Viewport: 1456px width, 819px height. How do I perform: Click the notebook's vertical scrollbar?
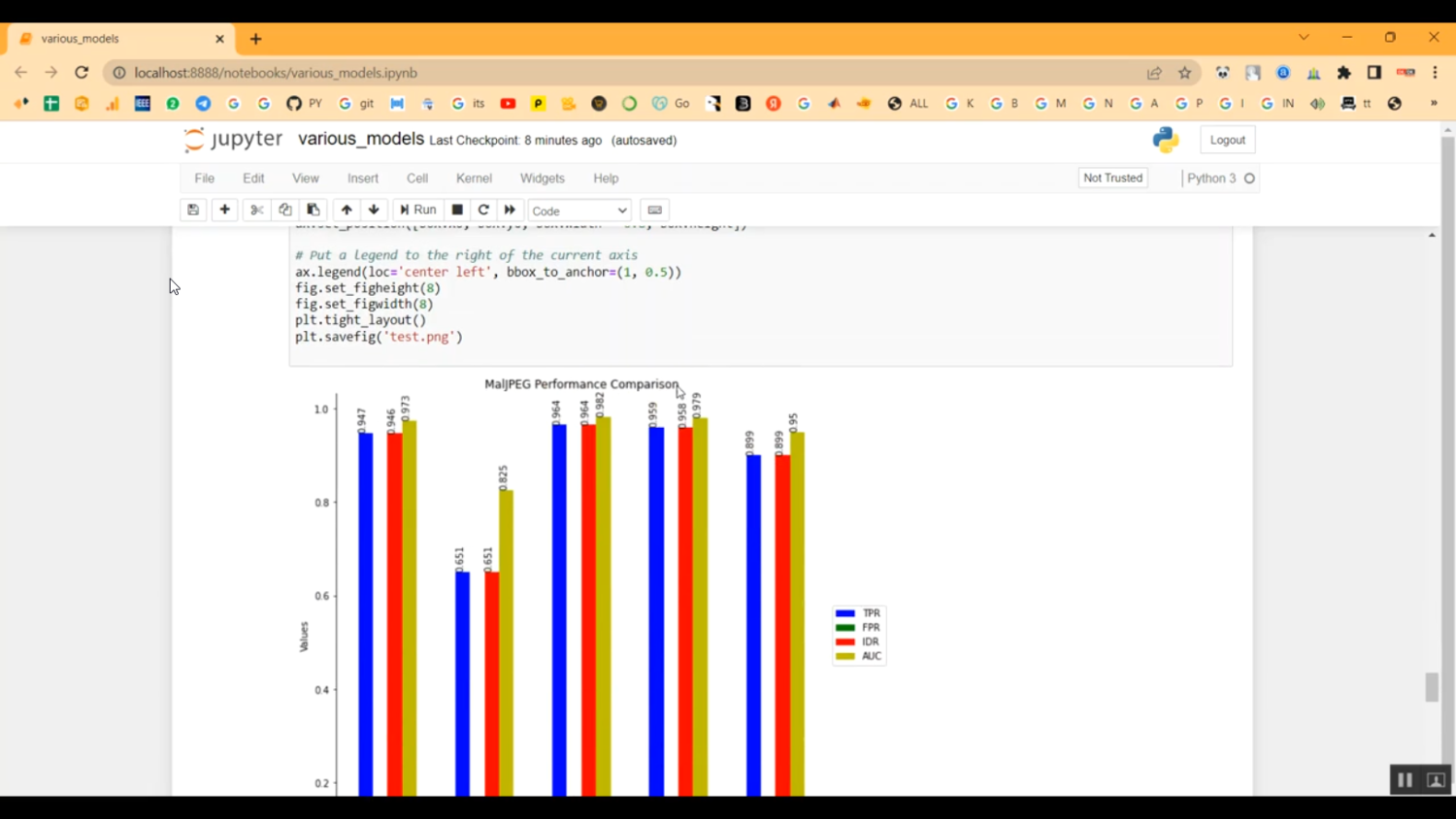(1431, 687)
